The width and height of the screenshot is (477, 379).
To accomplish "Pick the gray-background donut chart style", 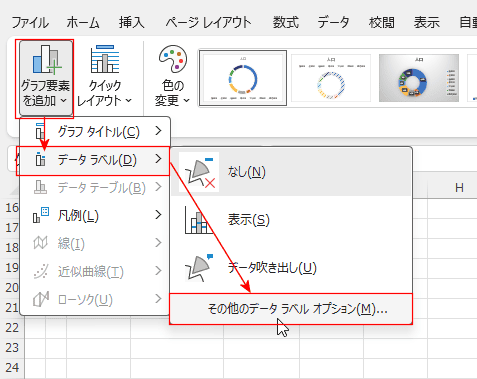I will click(x=419, y=78).
